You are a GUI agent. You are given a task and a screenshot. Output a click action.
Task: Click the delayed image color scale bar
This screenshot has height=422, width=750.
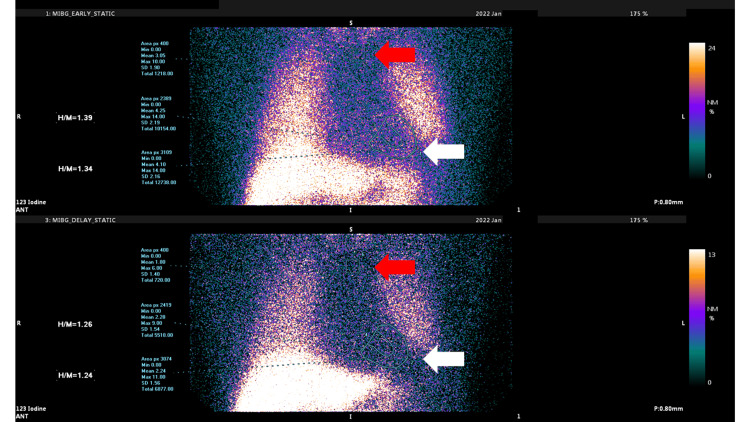coord(696,318)
